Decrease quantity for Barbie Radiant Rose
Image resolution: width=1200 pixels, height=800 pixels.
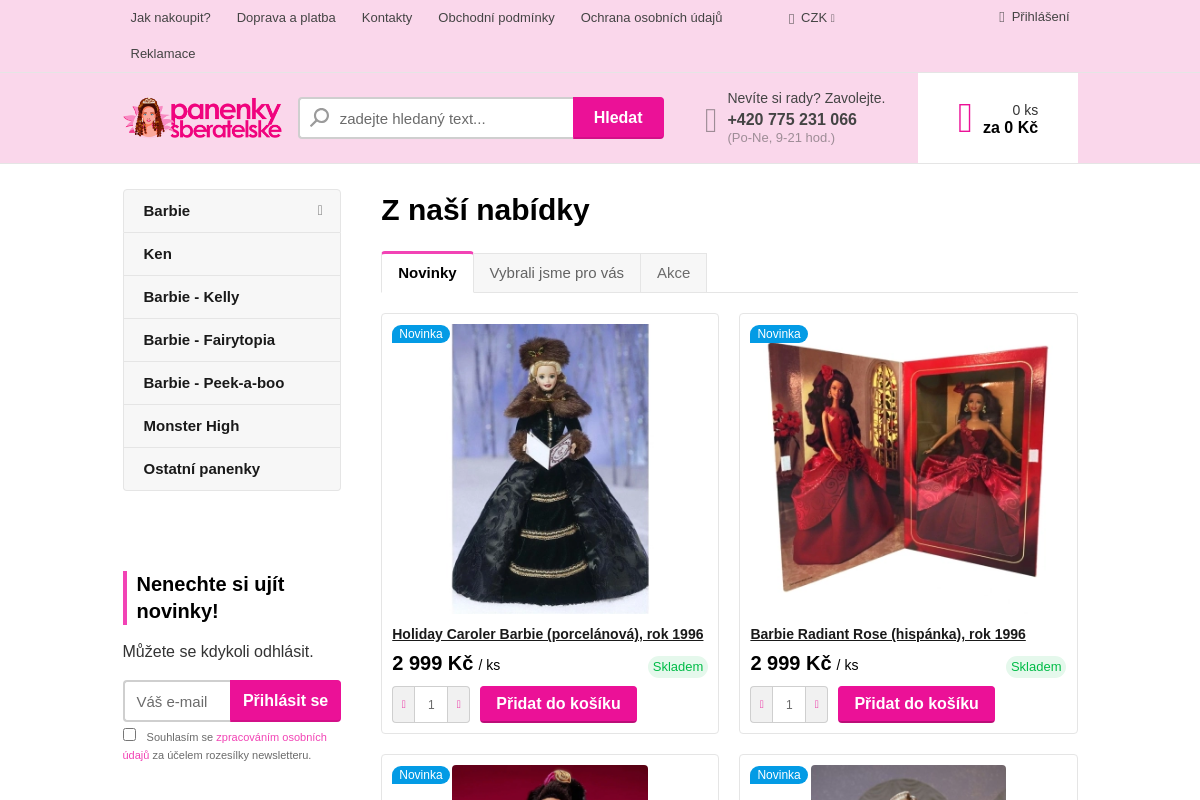(x=762, y=704)
